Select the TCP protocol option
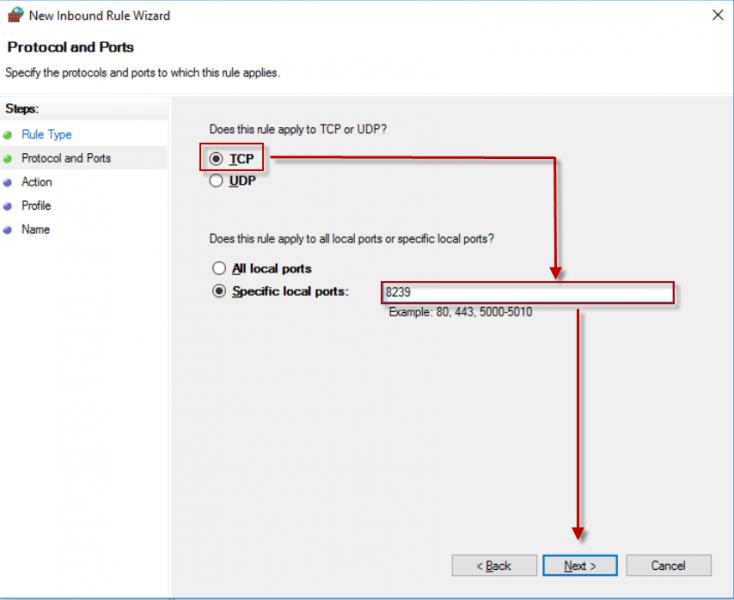Image resolution: width=734 pixels, height=600 pixels. 217,159
